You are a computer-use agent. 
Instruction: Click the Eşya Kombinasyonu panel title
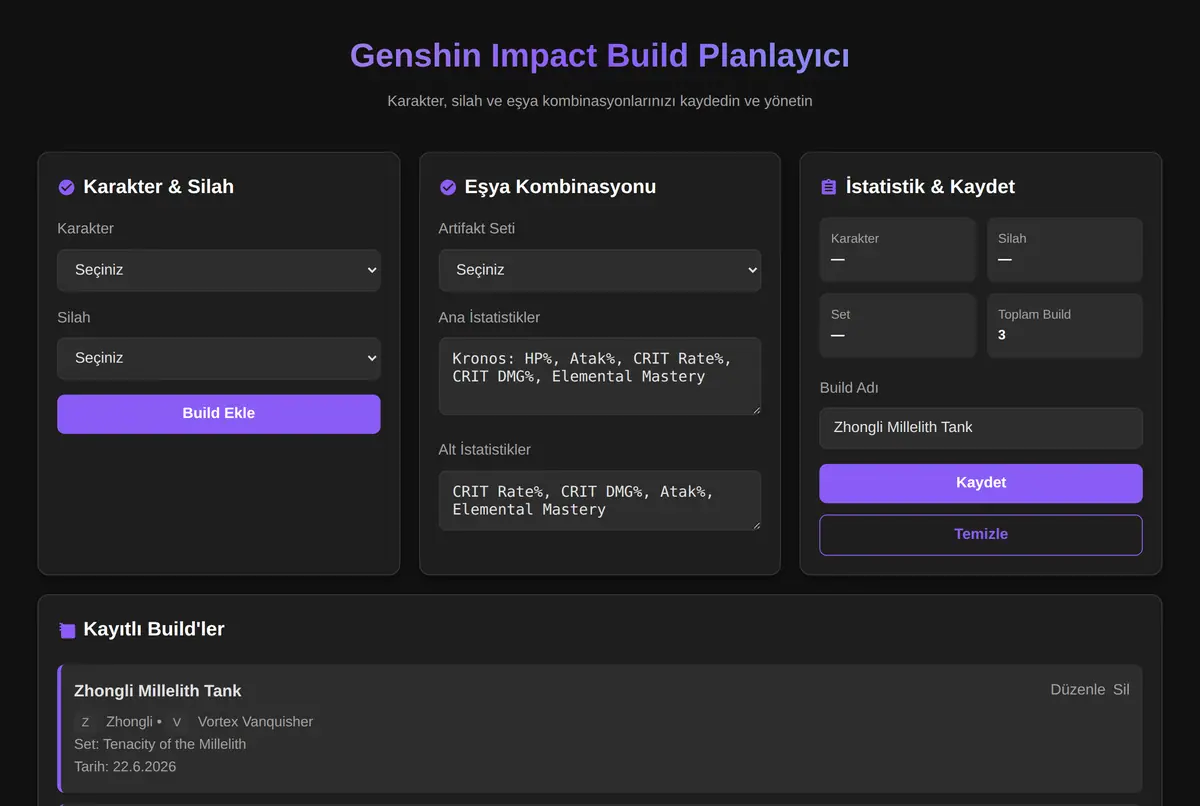561,187
